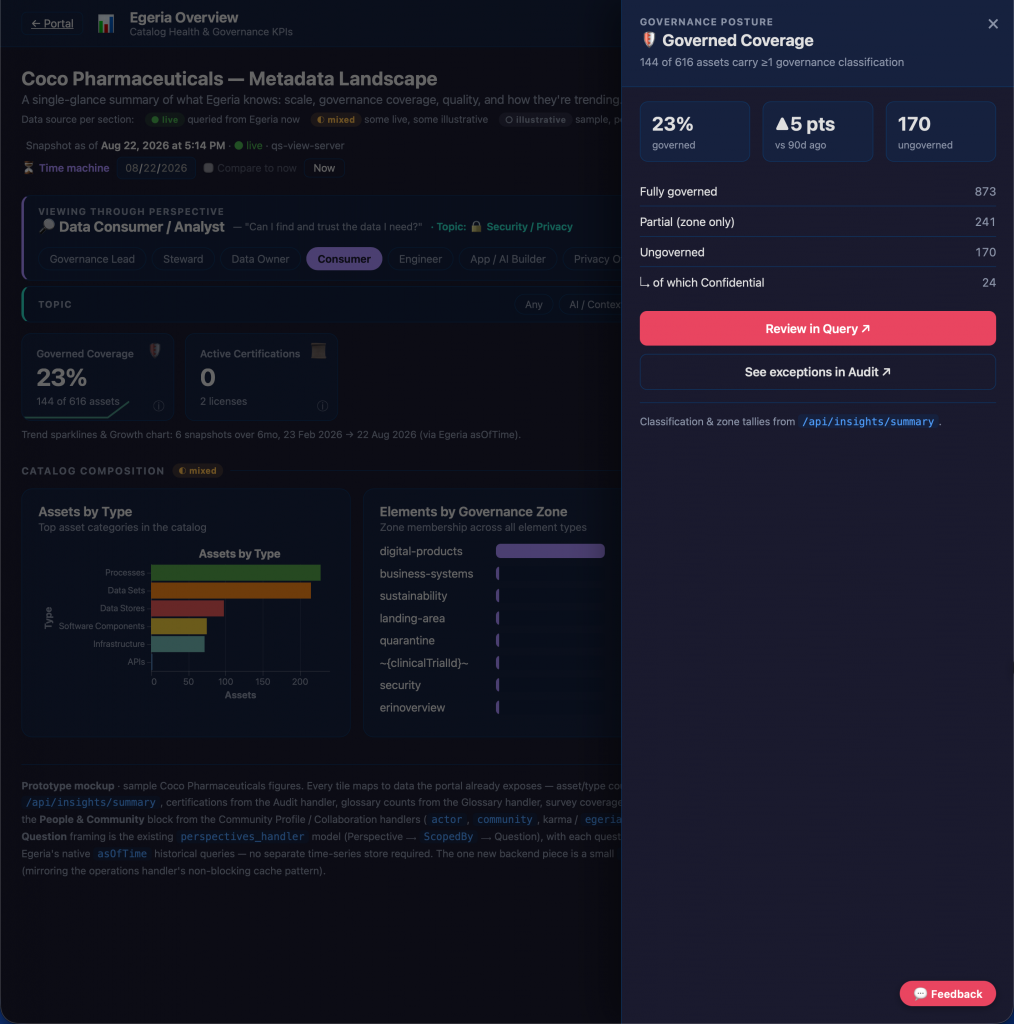This screenshot has width=1014, height=1024.
Task: Click the shield icon on Governed Coverage tile
Action: click(x=155, y=351)
